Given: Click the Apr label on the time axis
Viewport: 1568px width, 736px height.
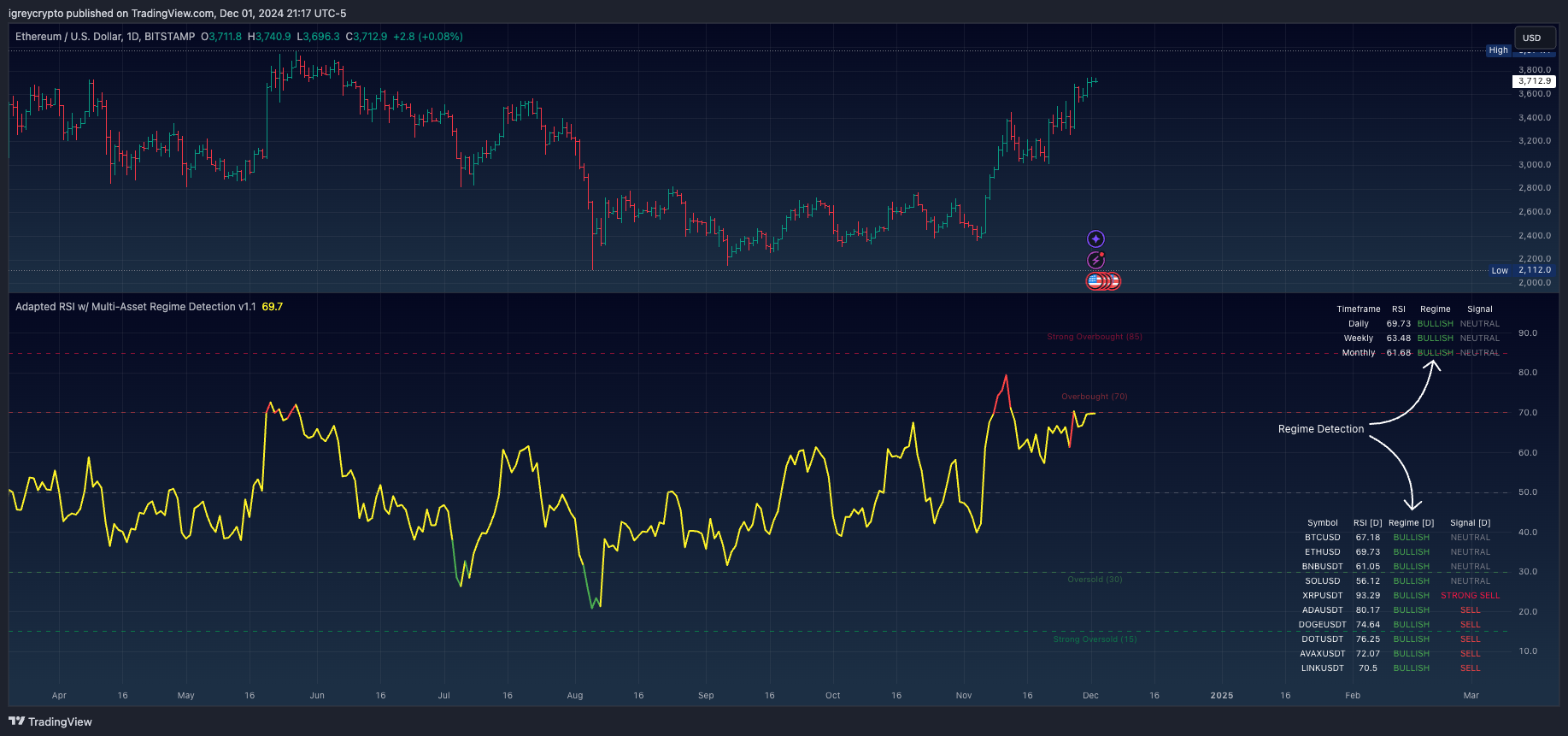Looking at the screenshot, I should tap(59, 696).
